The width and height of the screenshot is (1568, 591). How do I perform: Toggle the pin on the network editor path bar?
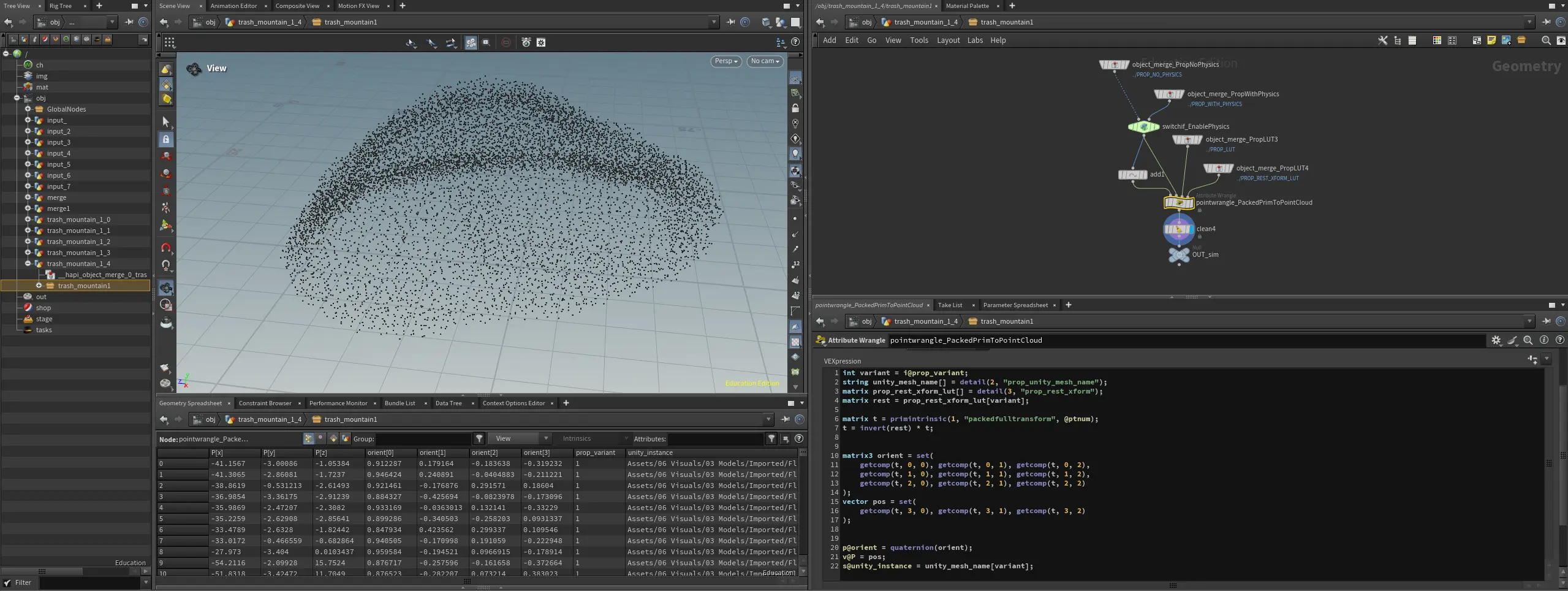pos(1546,22)
